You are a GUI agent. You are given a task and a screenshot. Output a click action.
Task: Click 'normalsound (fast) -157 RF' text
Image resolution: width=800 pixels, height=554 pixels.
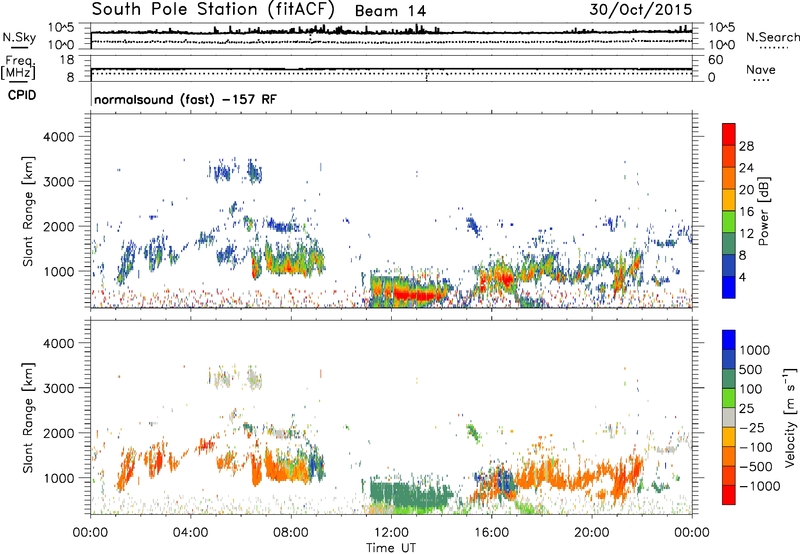tap(185, 99)
